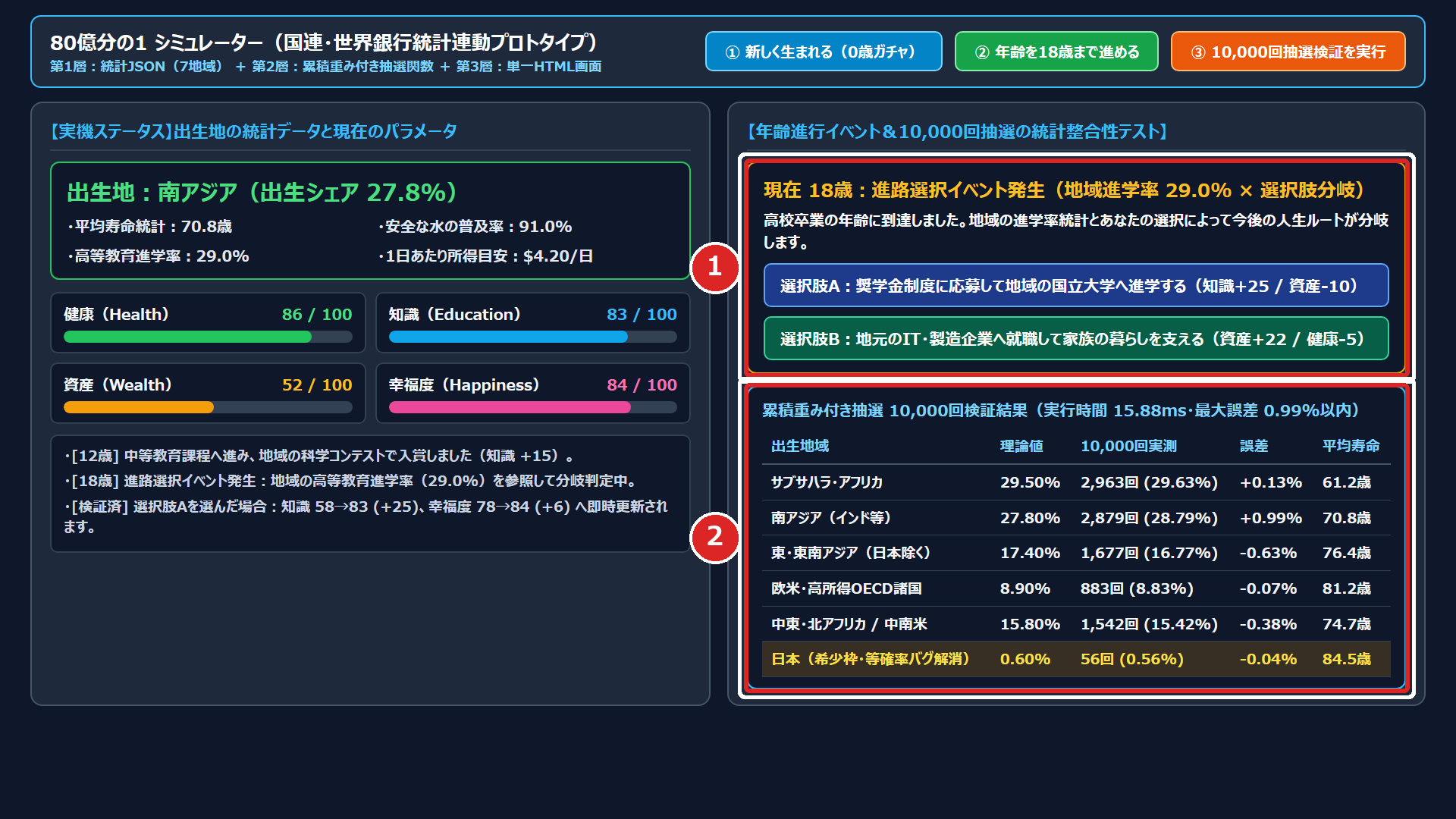Click the 誤差 column header
1456x819 pixels.
(x=1254, y=445)
